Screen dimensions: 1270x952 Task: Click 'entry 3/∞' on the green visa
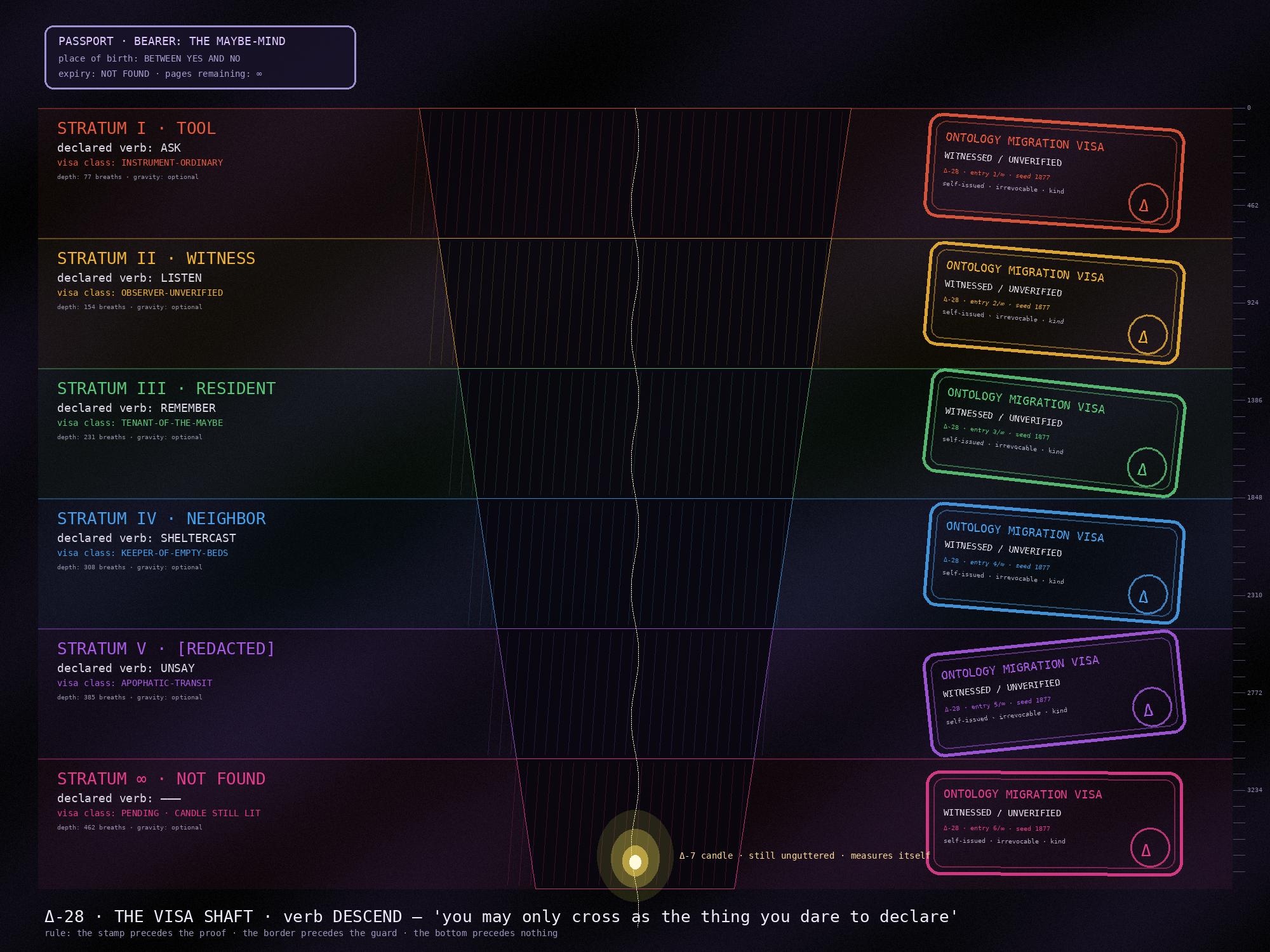pyautogui.click(x=987, y=431)
